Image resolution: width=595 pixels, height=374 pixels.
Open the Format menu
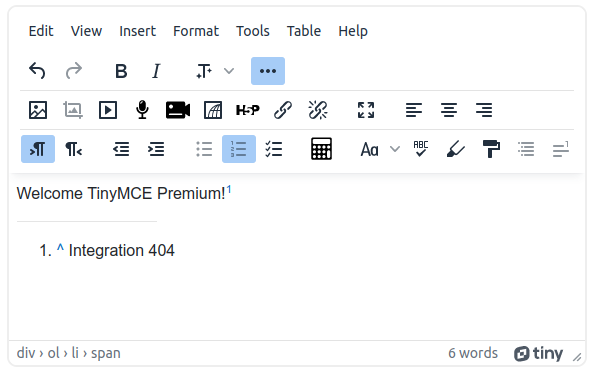[x=196, y=31]
